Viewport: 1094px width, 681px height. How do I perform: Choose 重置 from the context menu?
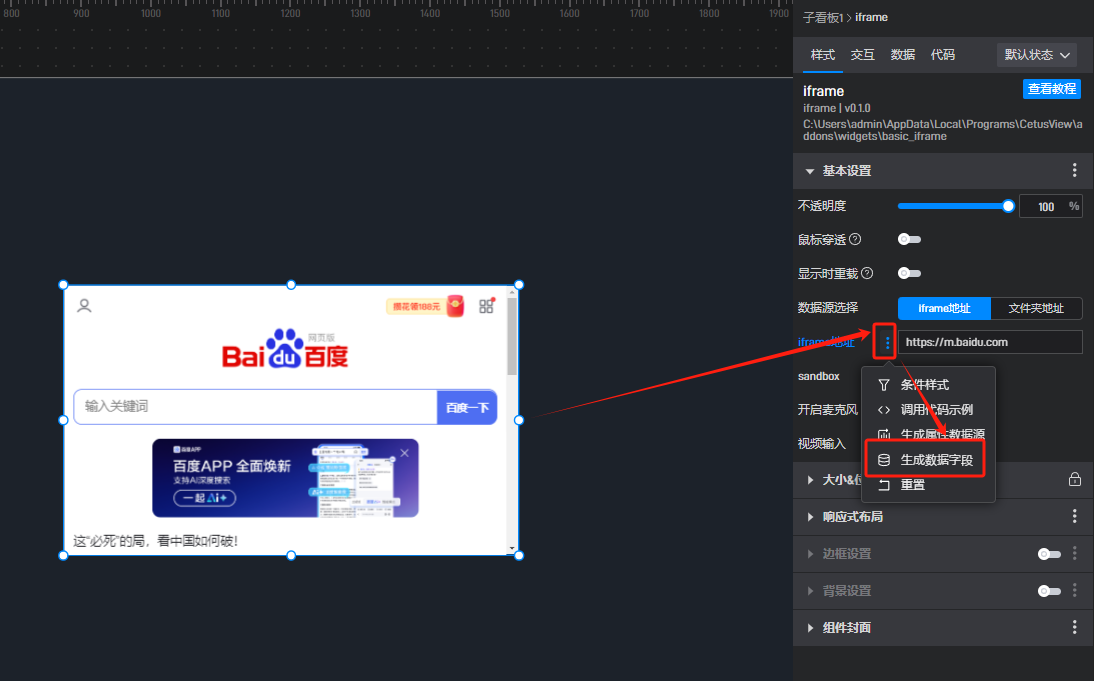pyautogui.click(x=928, y=485)
